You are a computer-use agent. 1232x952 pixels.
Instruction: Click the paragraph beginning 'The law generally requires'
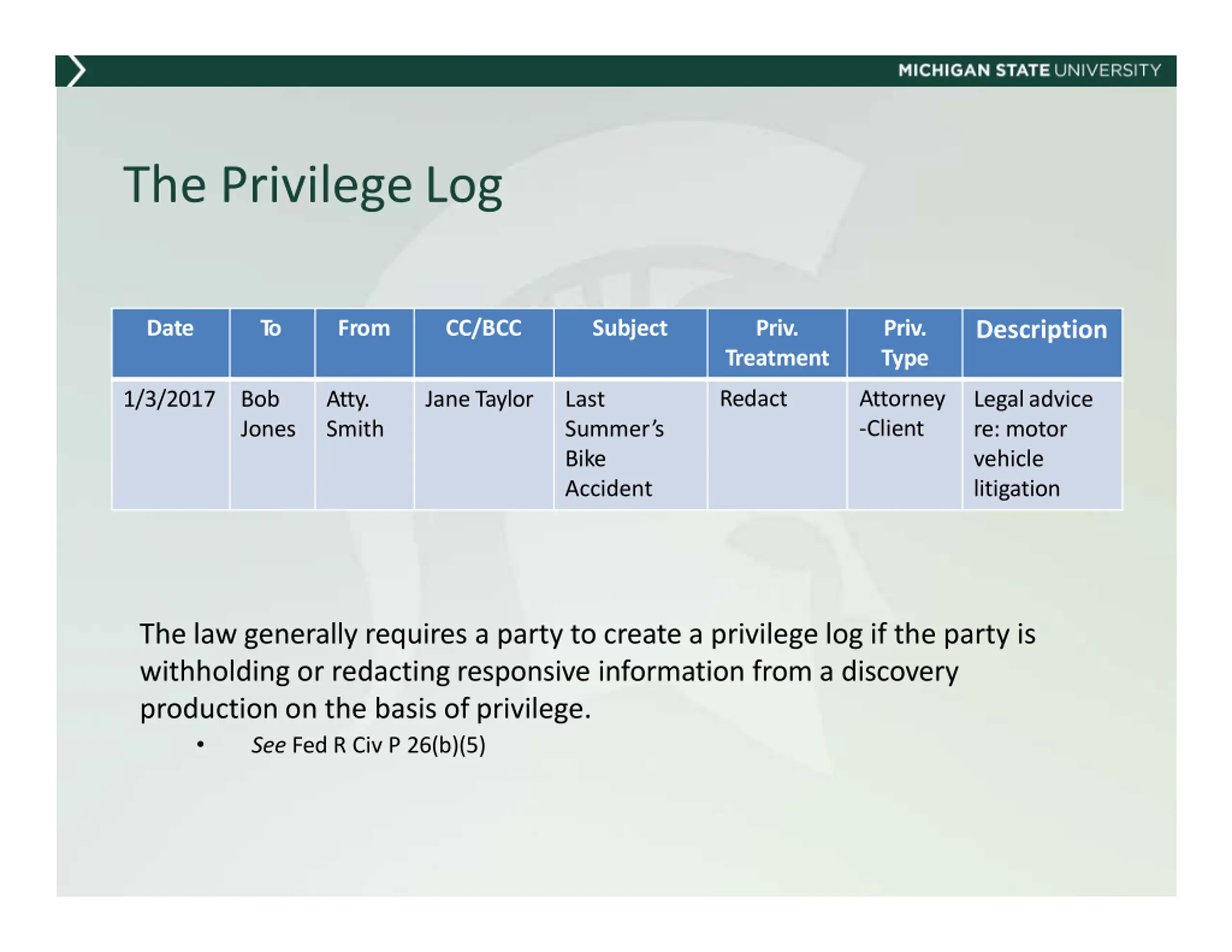tap(587, 671)
